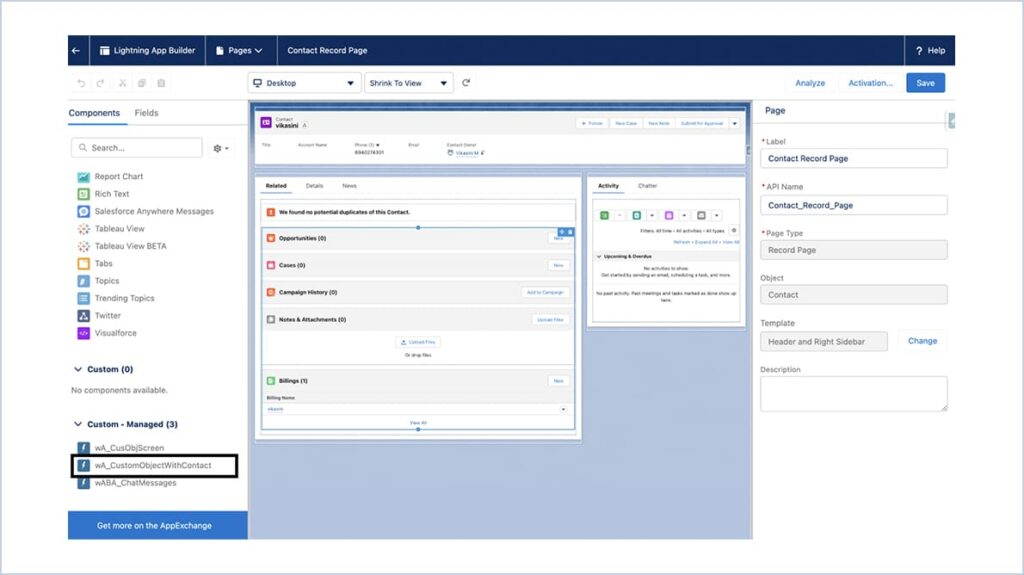Paste the component

tap(161, 83)
